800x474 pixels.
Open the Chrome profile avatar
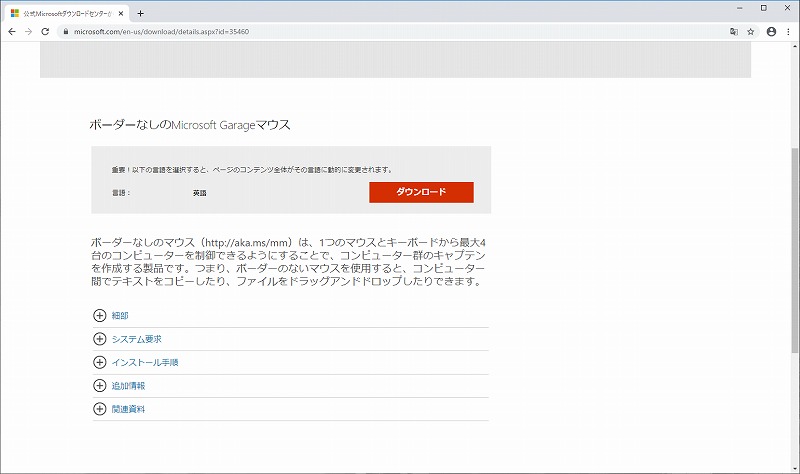771,32
